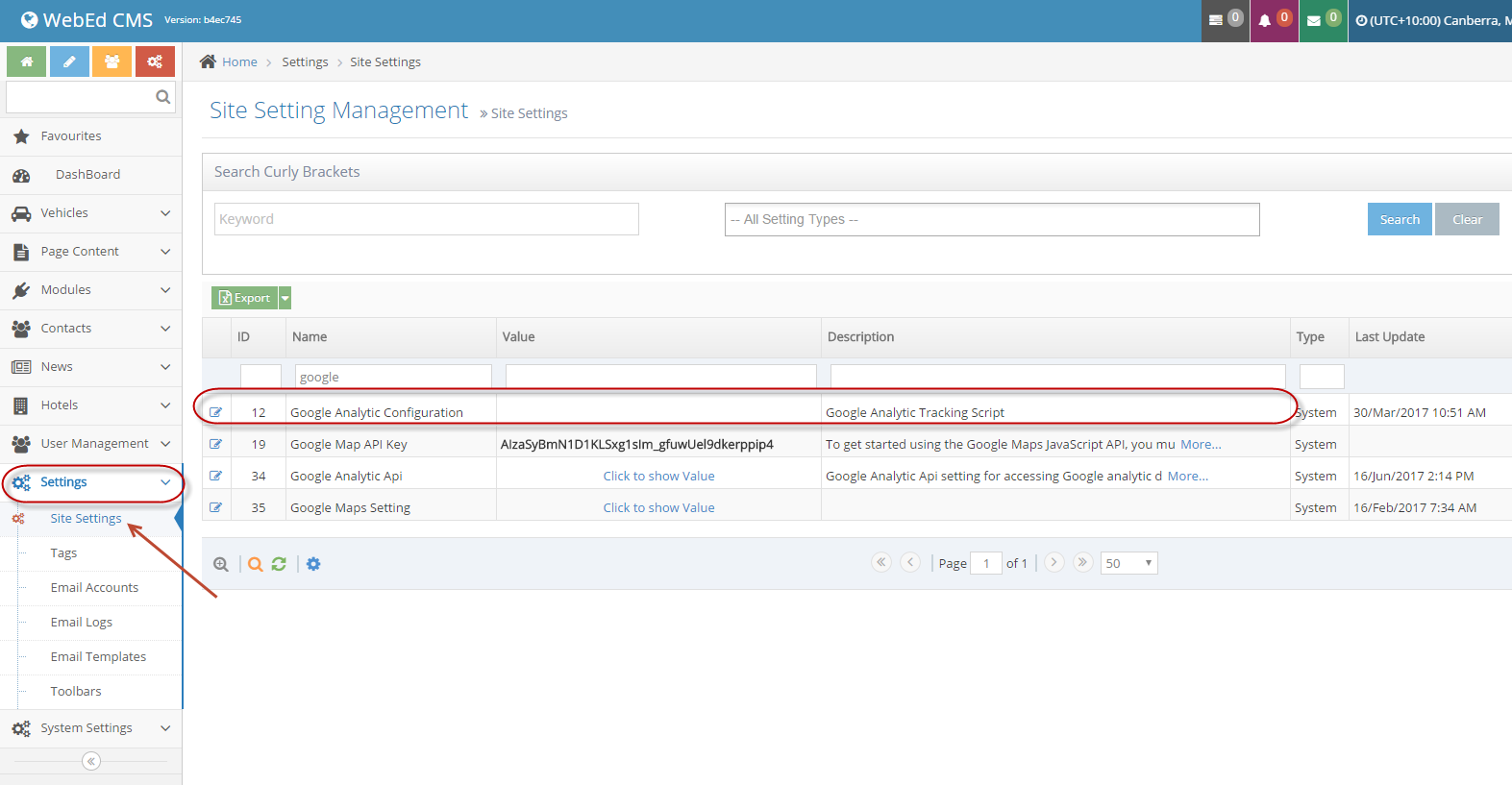The image size is (1512, 785).
Task: Open Email Templates in the sidebar
Action: pos(98,657)
